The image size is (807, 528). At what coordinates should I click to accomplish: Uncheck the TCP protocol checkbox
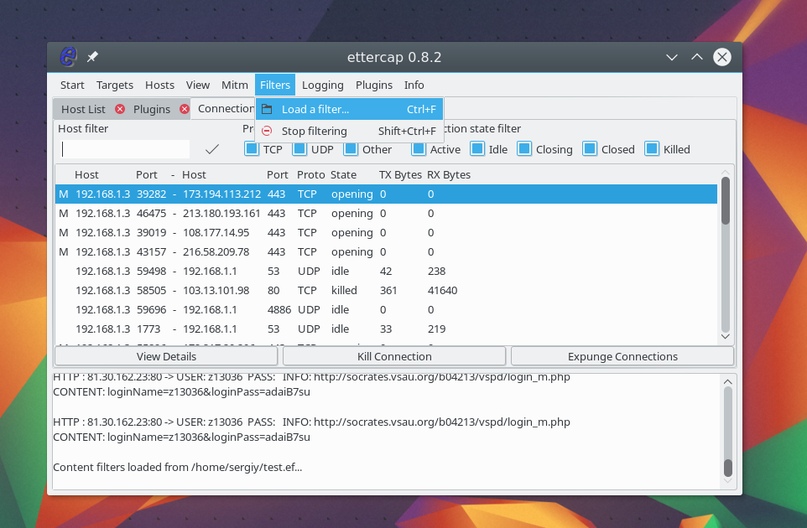tap(252, 149)
